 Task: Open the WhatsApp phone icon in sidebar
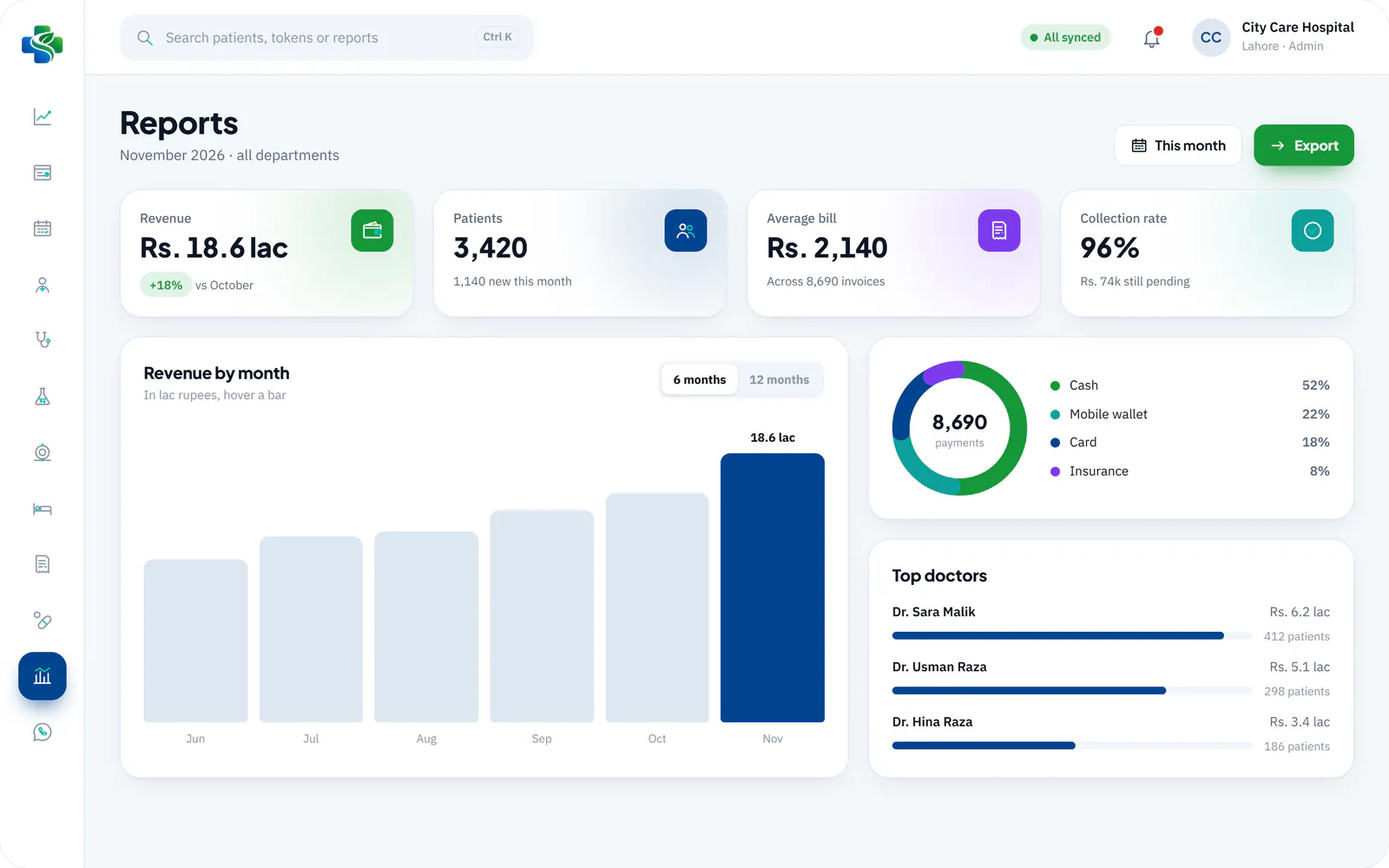[x=43, y=733]
